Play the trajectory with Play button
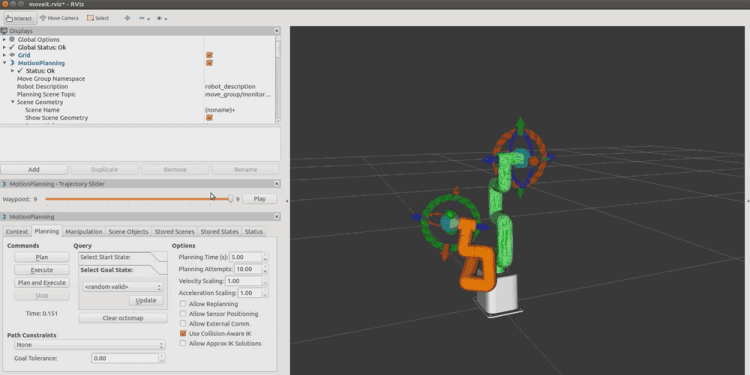This screenshot has height=375, width=750. tap(259, 199)
